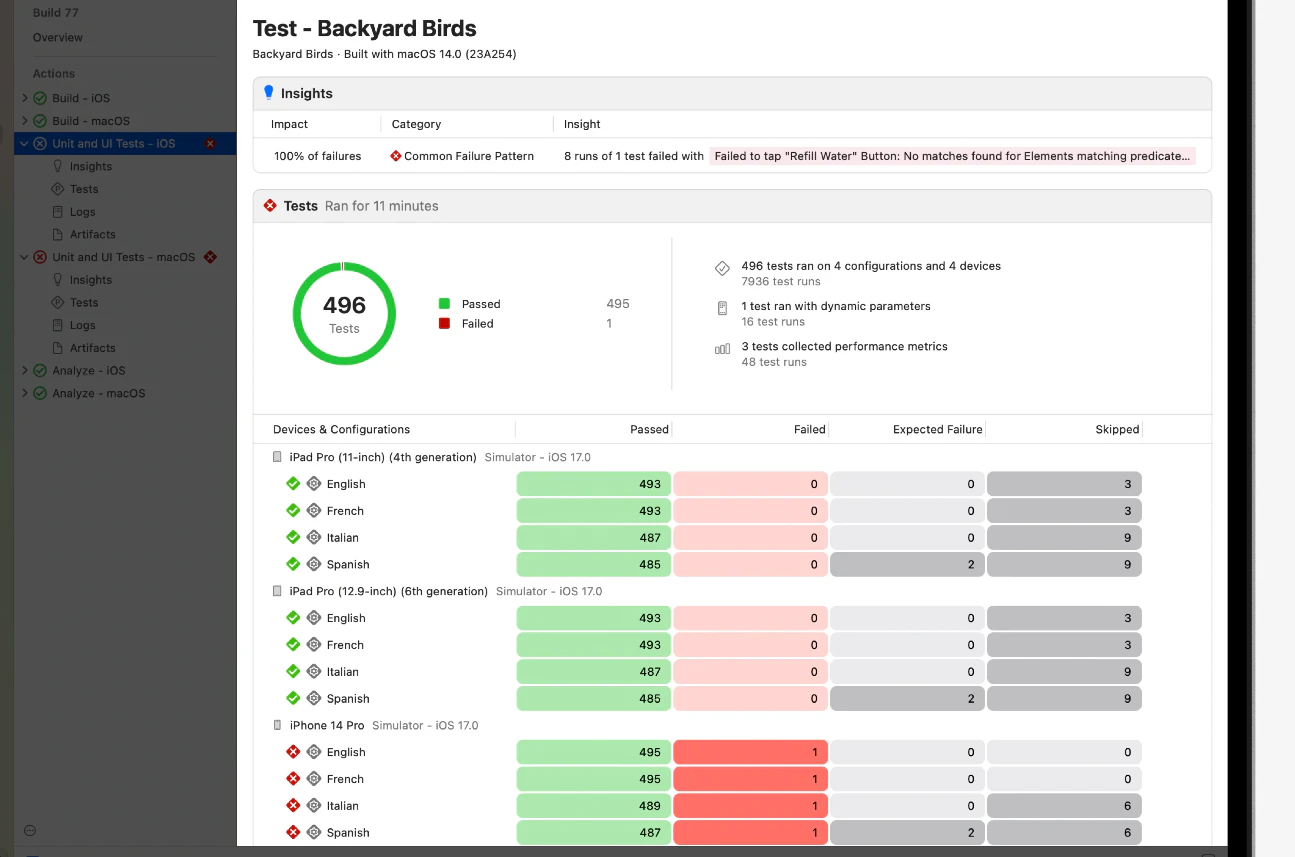Click 'Ran for 11 minutes' text in Tests header
This screenshot has width=1295, height=857.
pos(382,206)
